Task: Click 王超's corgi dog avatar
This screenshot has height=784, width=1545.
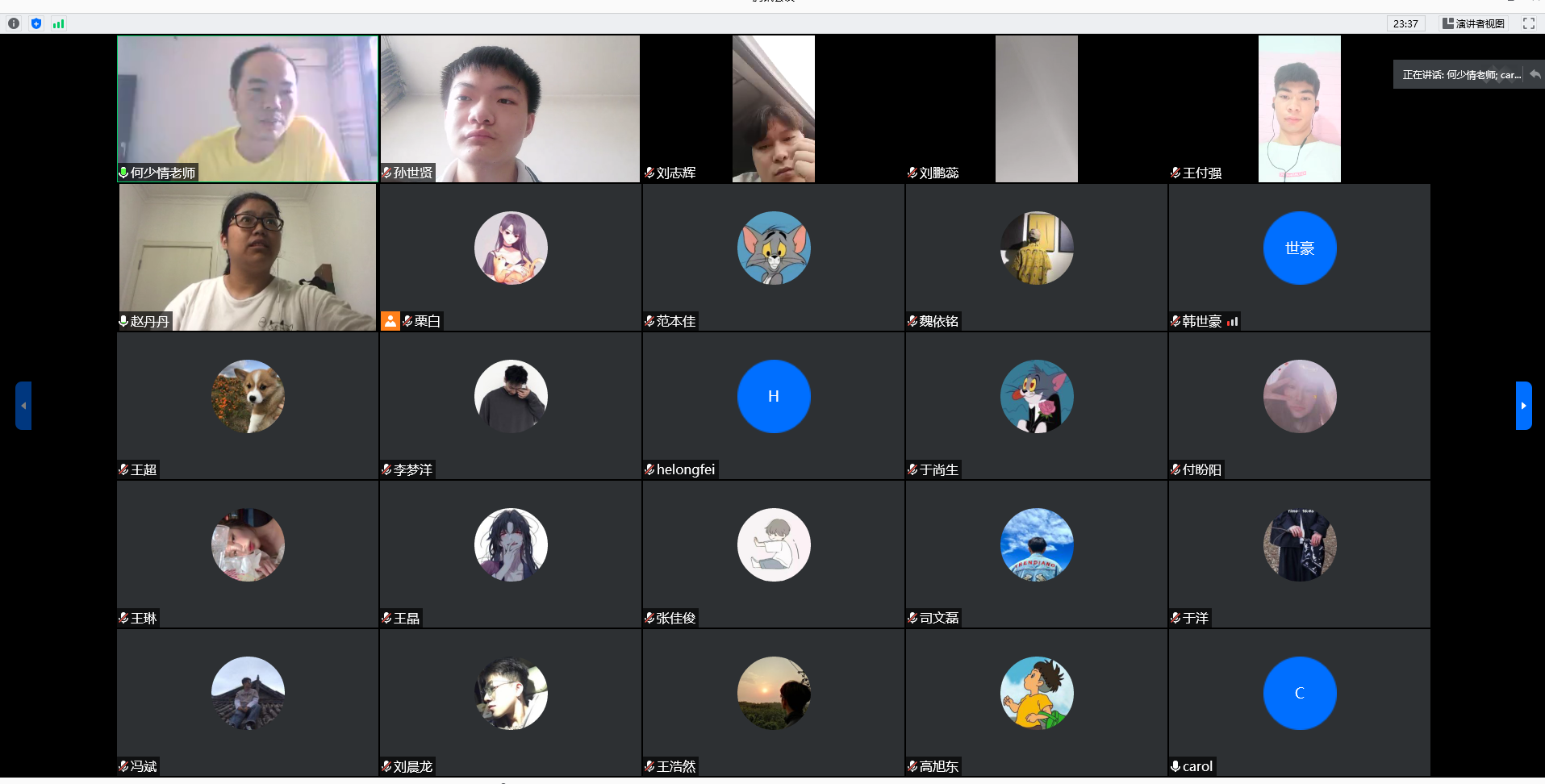Action: pyautogui.click(x=248, y=396)
